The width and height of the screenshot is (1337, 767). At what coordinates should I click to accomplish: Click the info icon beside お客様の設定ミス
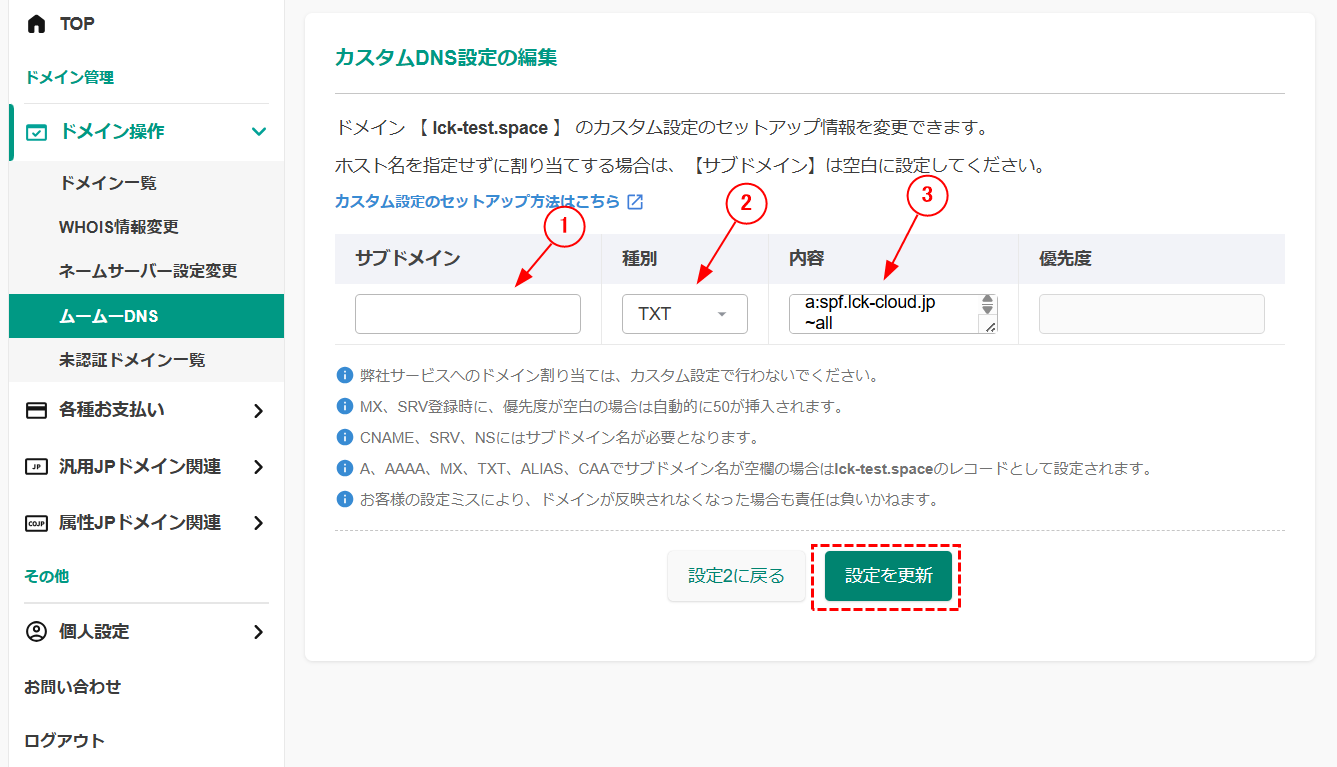345,499
